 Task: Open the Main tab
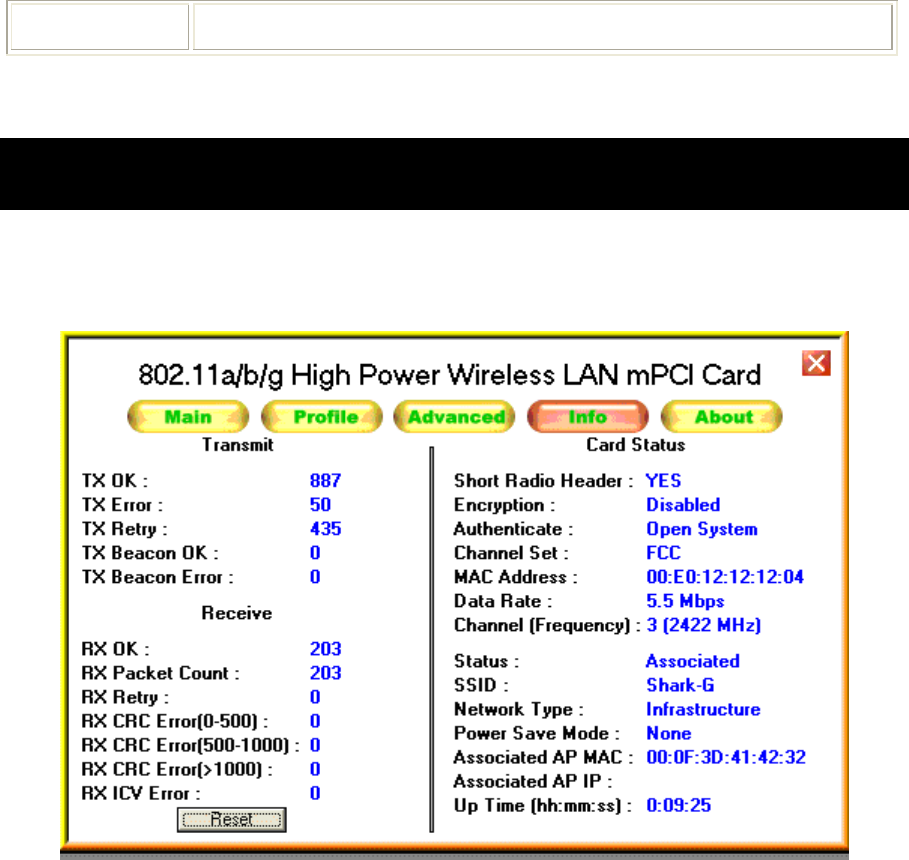point(188,416)
